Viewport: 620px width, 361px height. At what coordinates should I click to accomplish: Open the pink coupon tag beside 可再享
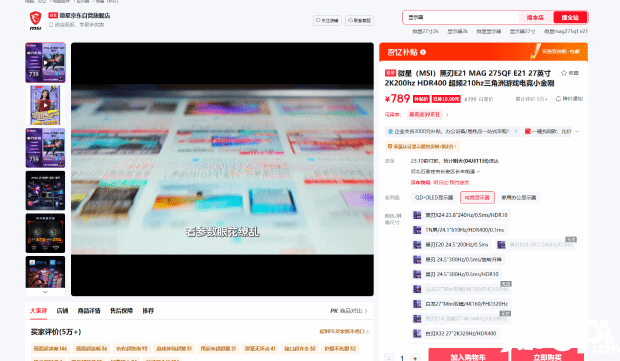[425, 114]
